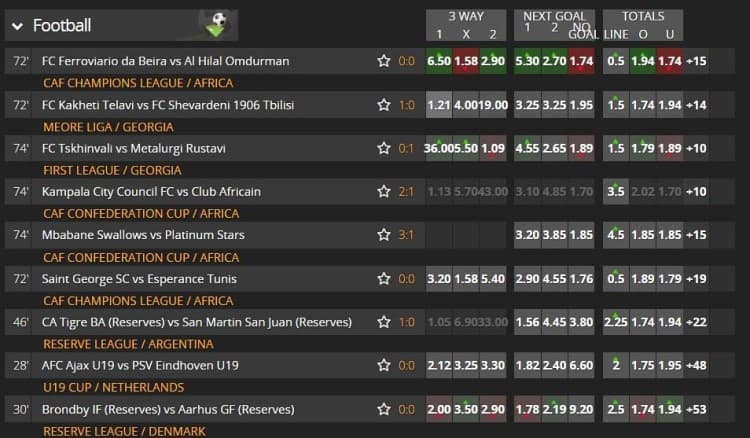Favorite FC Kakheti Telavi match star
Image resolution: width=750 pixels, height=438 pixels.
[384, 105]
